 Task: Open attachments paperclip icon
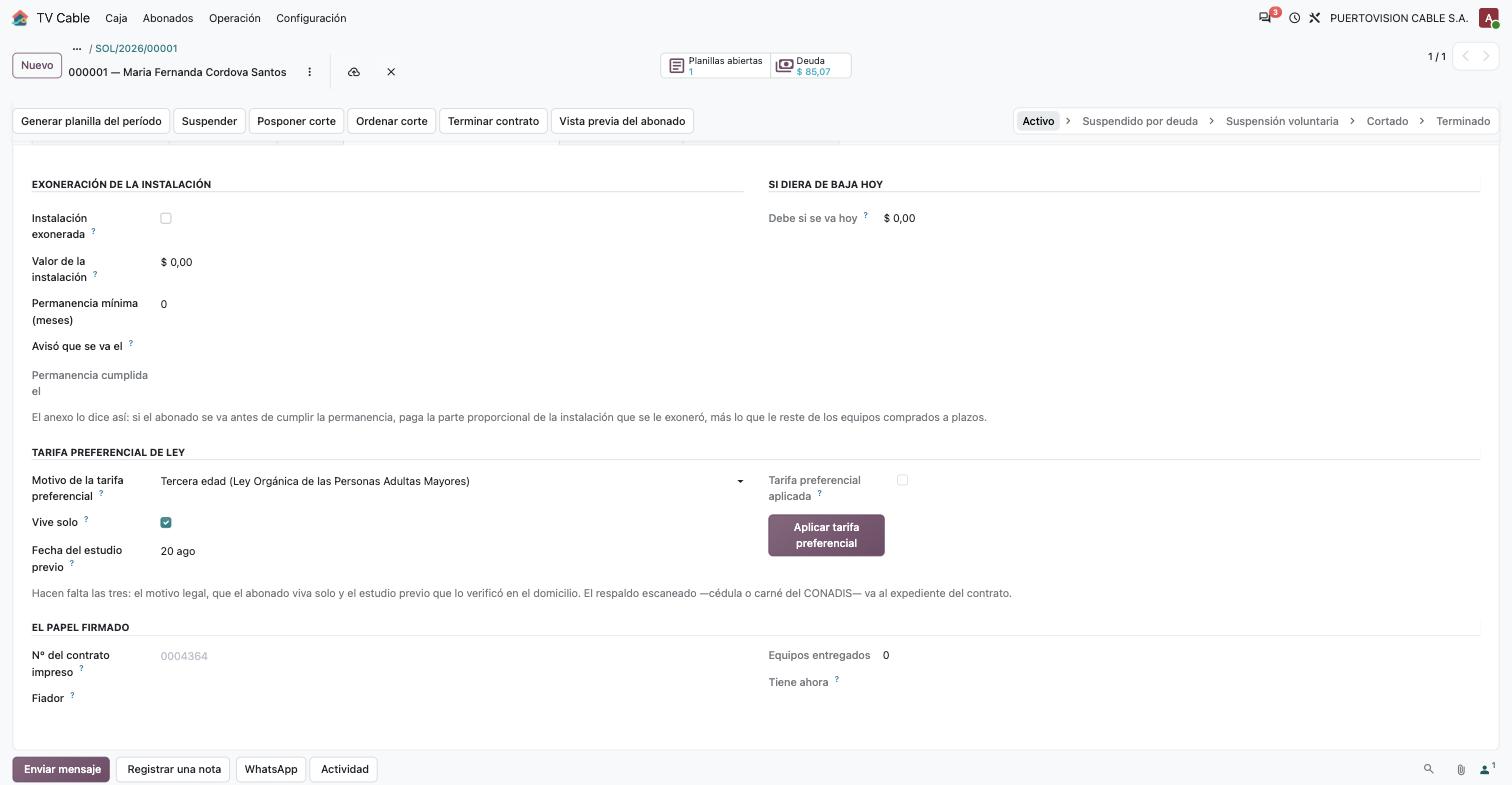(1460, 769)
